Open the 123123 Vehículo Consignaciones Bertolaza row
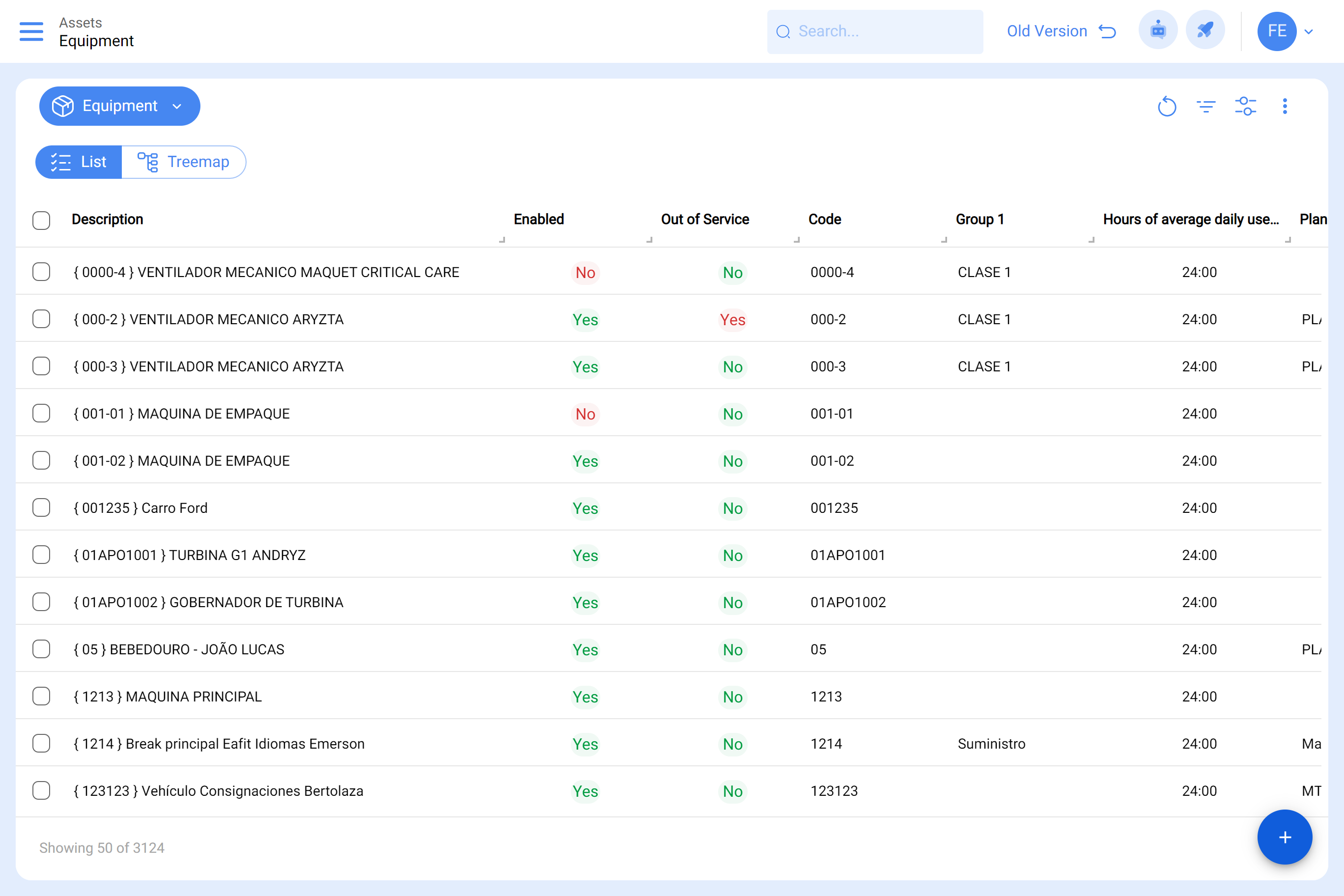 [x=669, y=790]
